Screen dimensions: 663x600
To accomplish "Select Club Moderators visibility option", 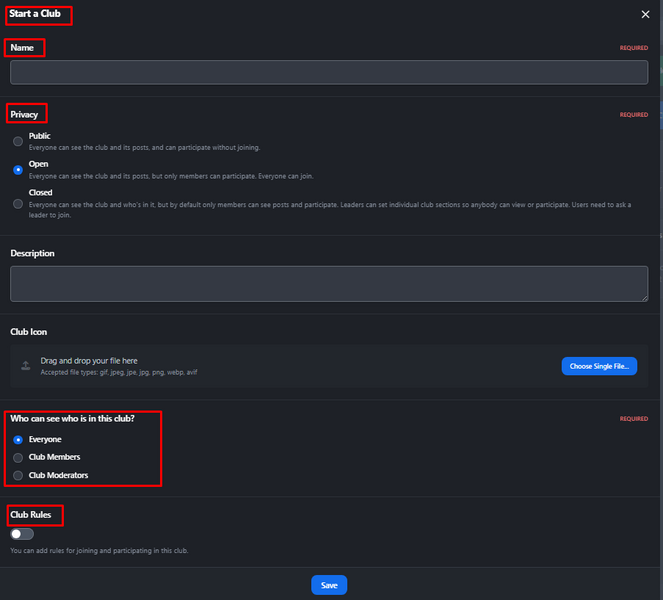I will [18, 475].
